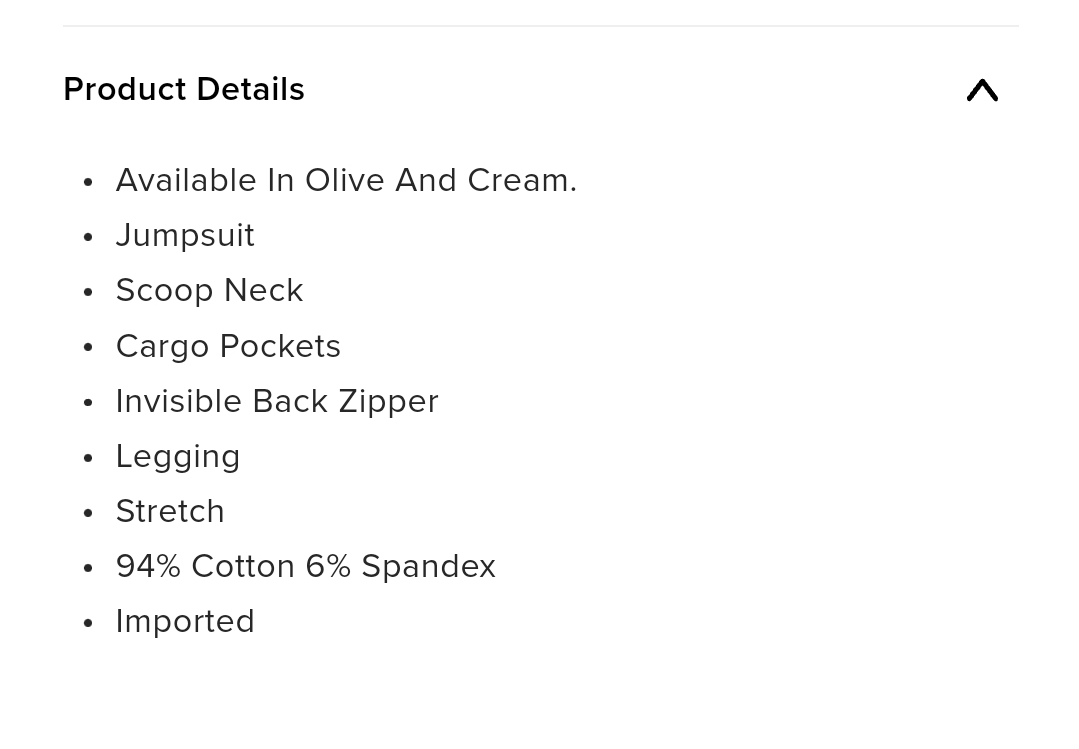Screen dimensions: 1079x749
Task: Click the word Olive in first bullet
Action: 344,180
